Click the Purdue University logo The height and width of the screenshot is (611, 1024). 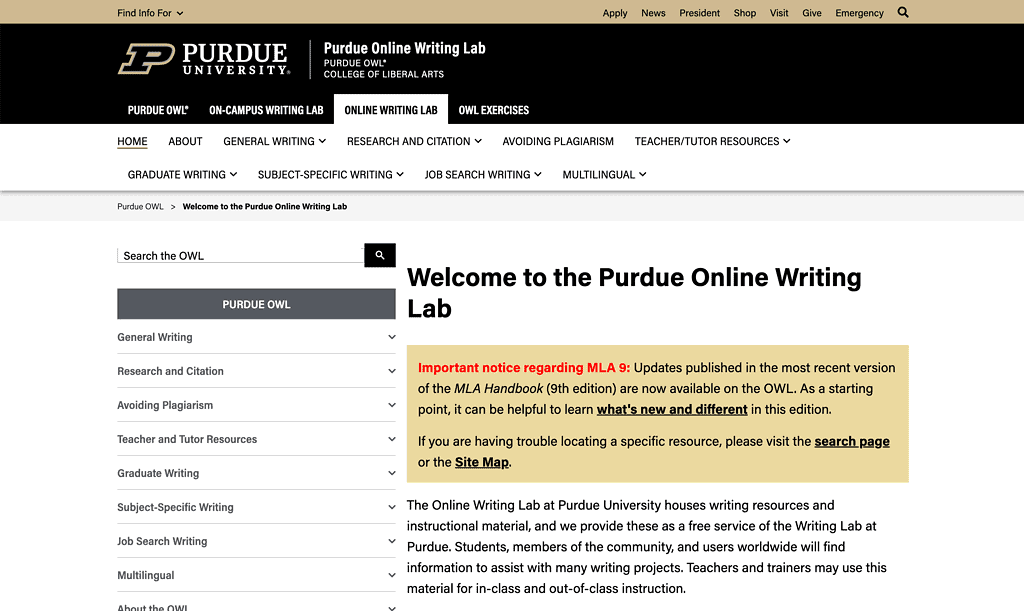click(204, 59)
